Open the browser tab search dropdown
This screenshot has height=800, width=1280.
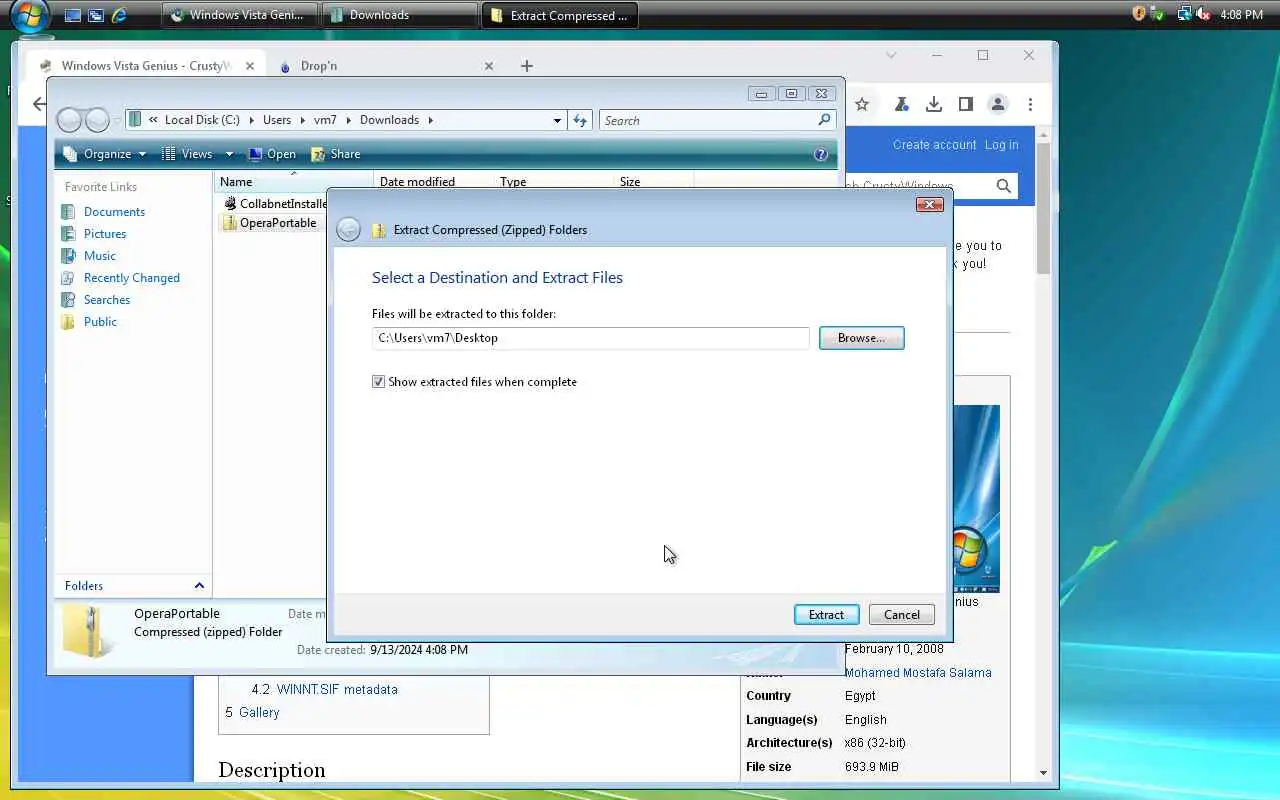tap(891, 55)
